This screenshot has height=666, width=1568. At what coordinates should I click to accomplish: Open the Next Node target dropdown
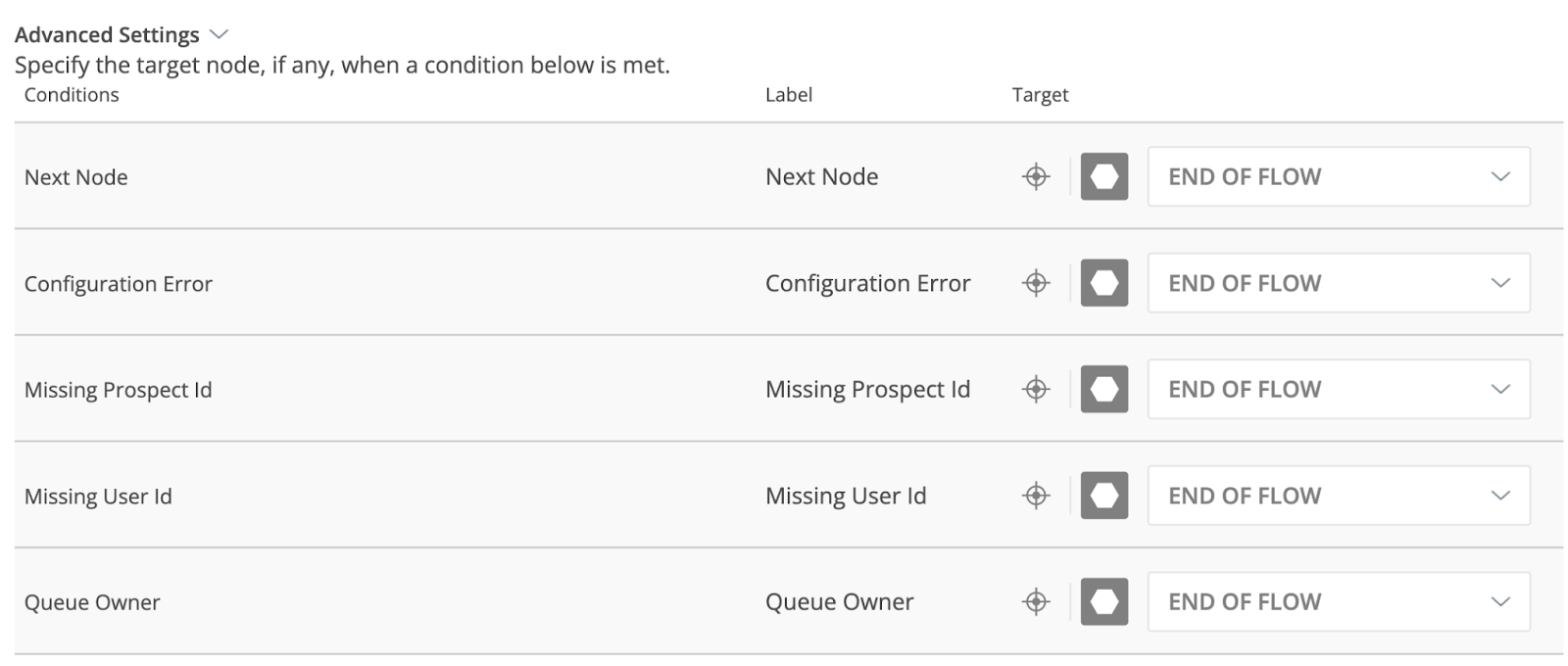tap(1338, 177)
